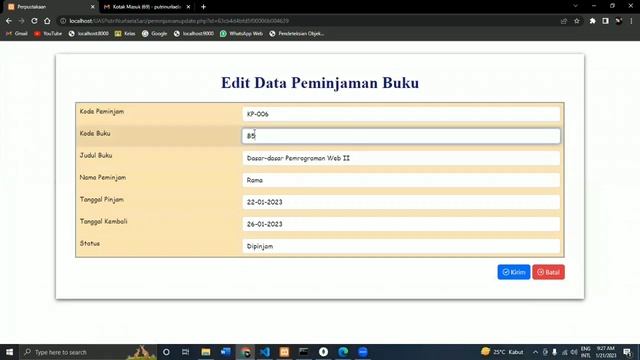
Task: Click the Kode Peminjam label
Action: [102, 111]
